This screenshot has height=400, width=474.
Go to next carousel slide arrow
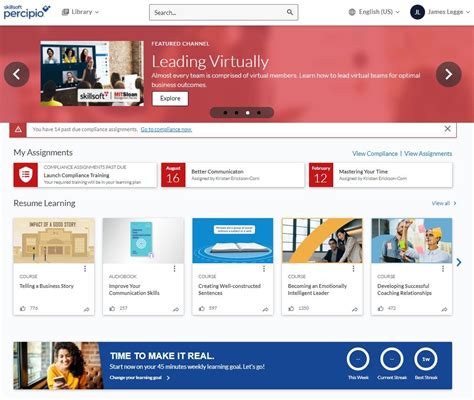coord(448,74)
